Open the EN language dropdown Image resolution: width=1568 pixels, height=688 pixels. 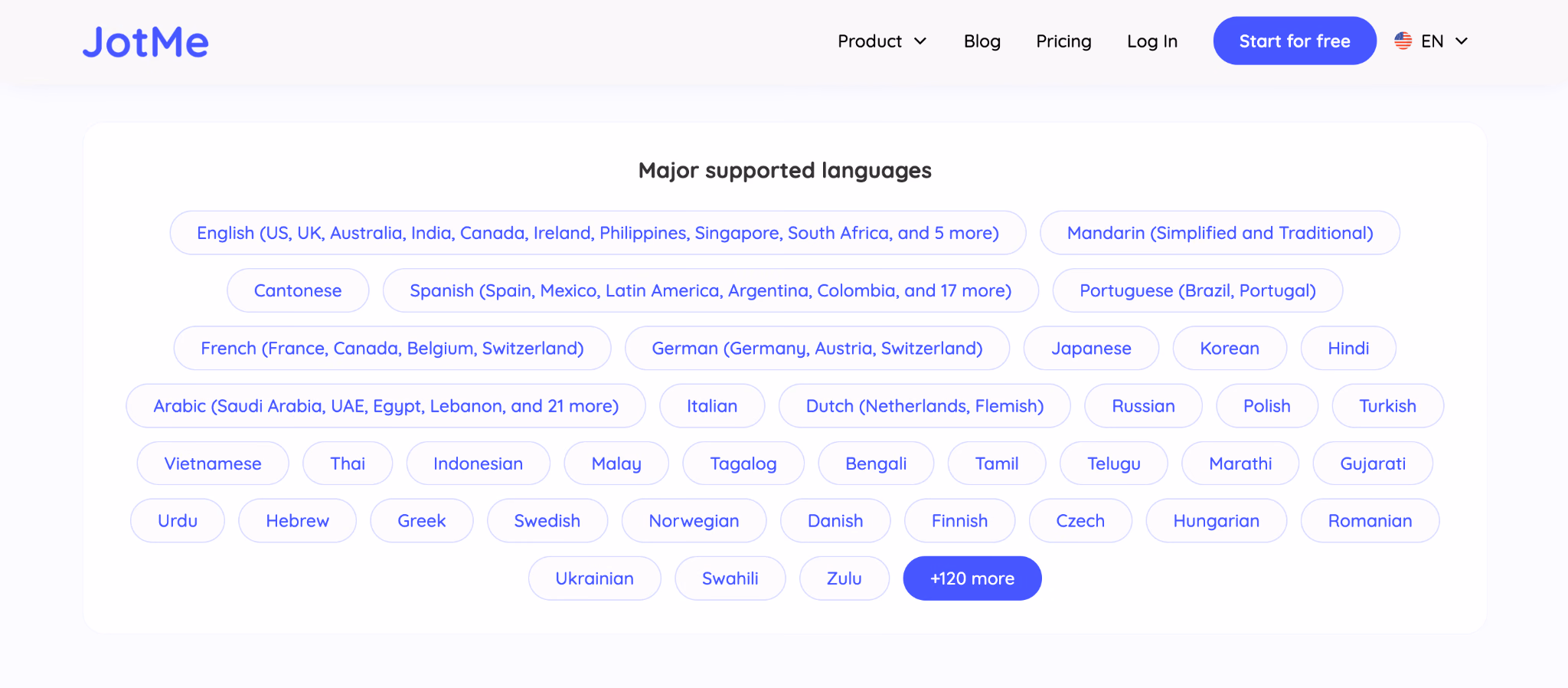point(1431,41)
